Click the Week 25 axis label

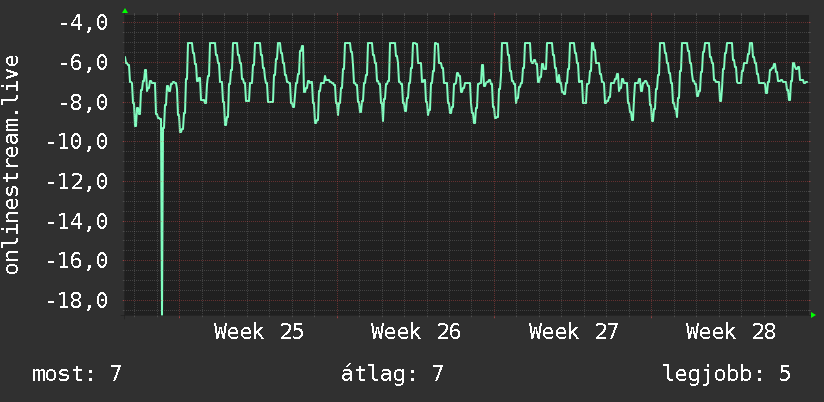pyautogui.click(x=259, y=332)
